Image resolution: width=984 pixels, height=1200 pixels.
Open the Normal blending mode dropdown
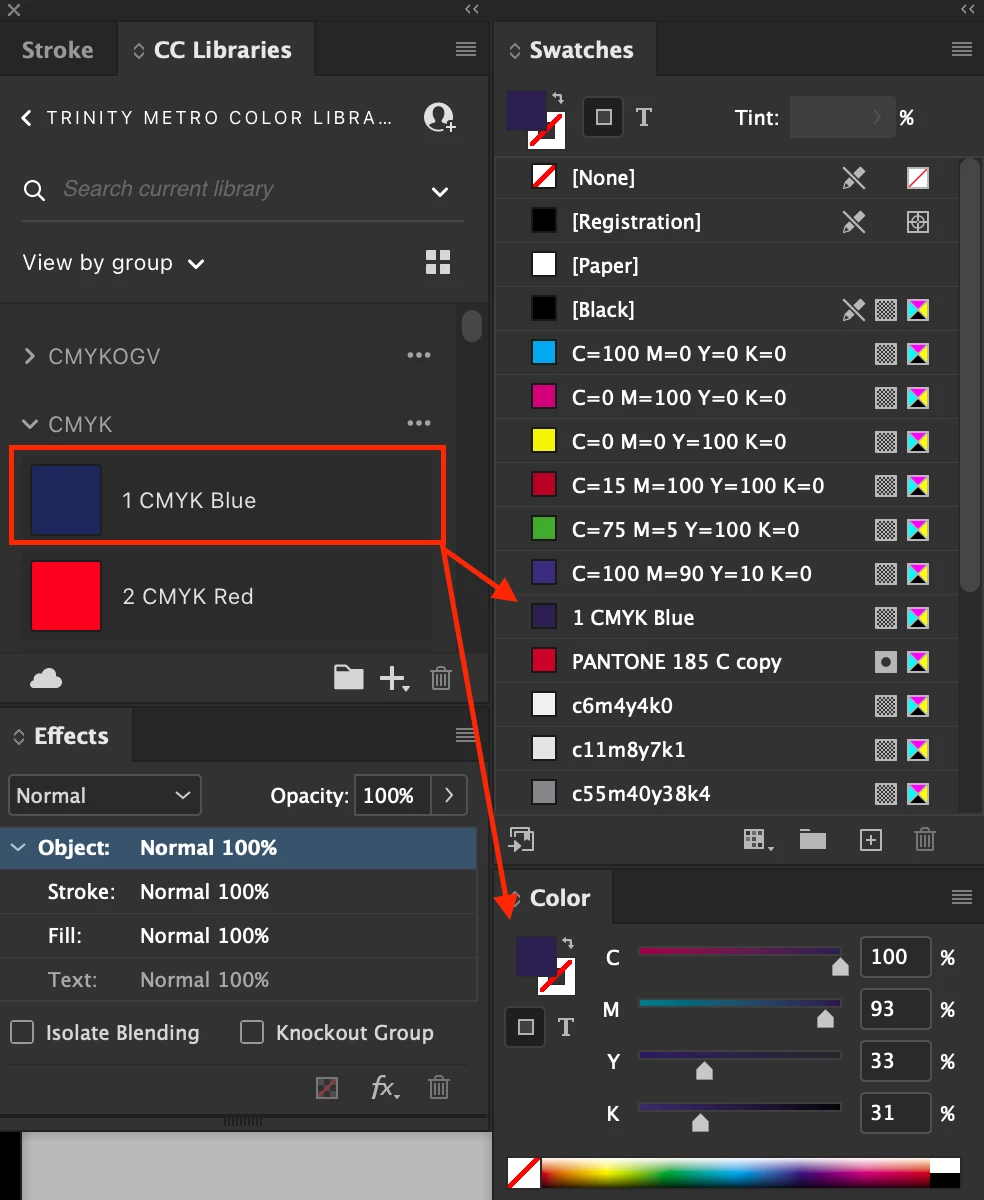click(105, 796)
